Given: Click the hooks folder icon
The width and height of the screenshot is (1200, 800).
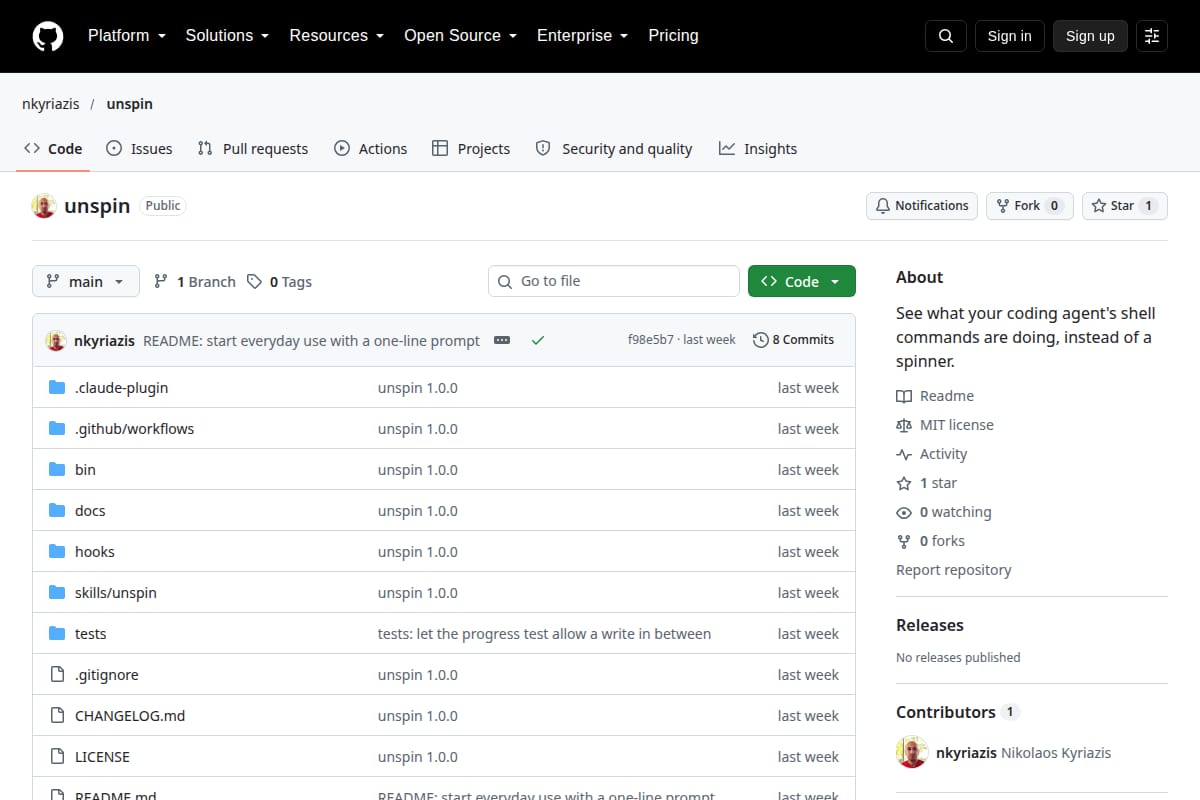Looking at the screenshot, I should coord(57,552).
